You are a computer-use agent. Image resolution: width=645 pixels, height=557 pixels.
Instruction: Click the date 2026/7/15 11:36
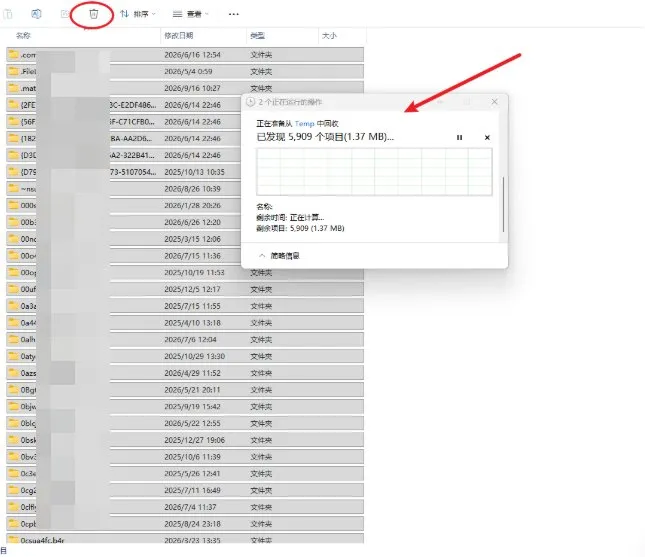point(193,256)
